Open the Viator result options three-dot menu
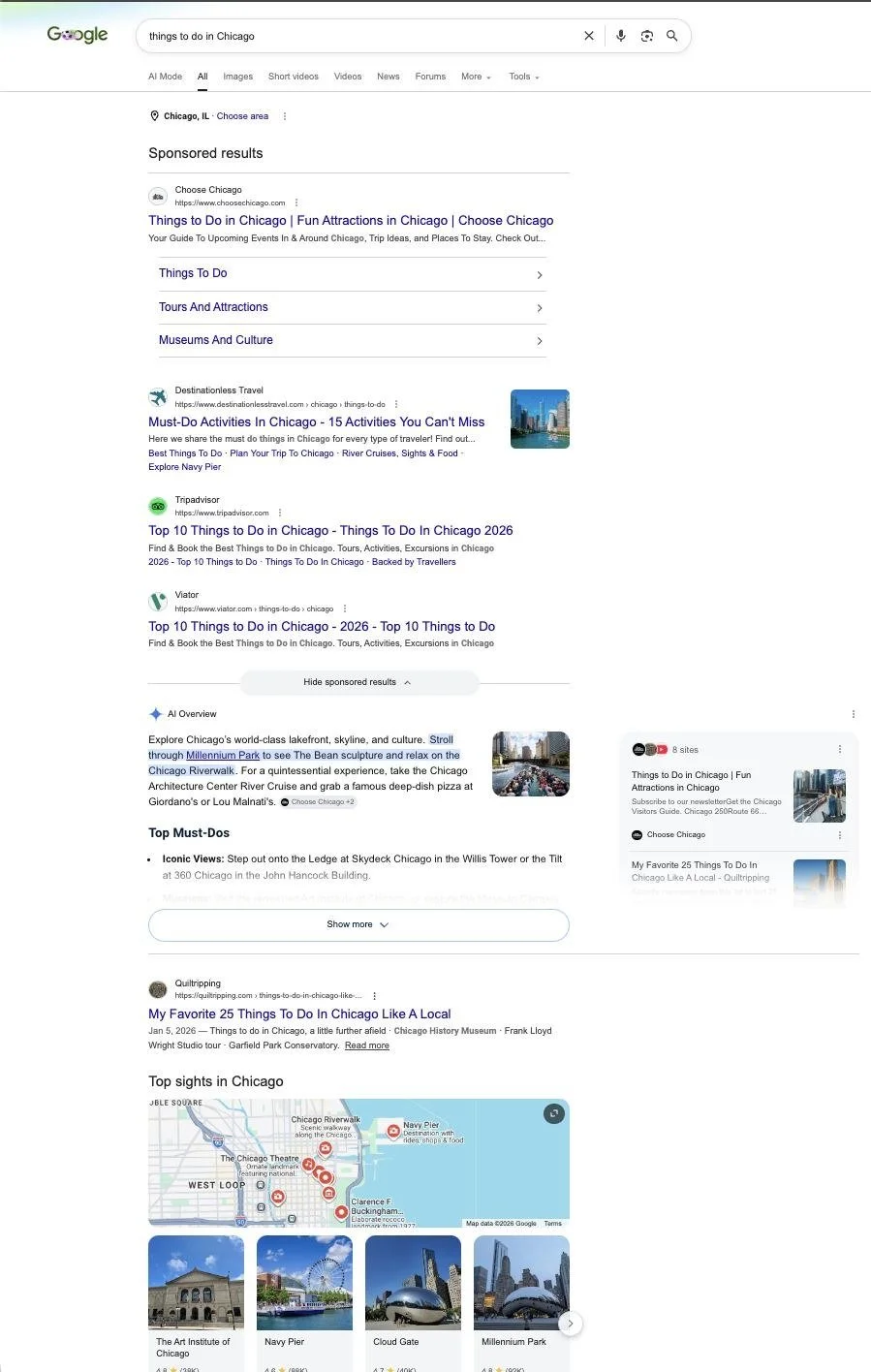 point(345,608)
